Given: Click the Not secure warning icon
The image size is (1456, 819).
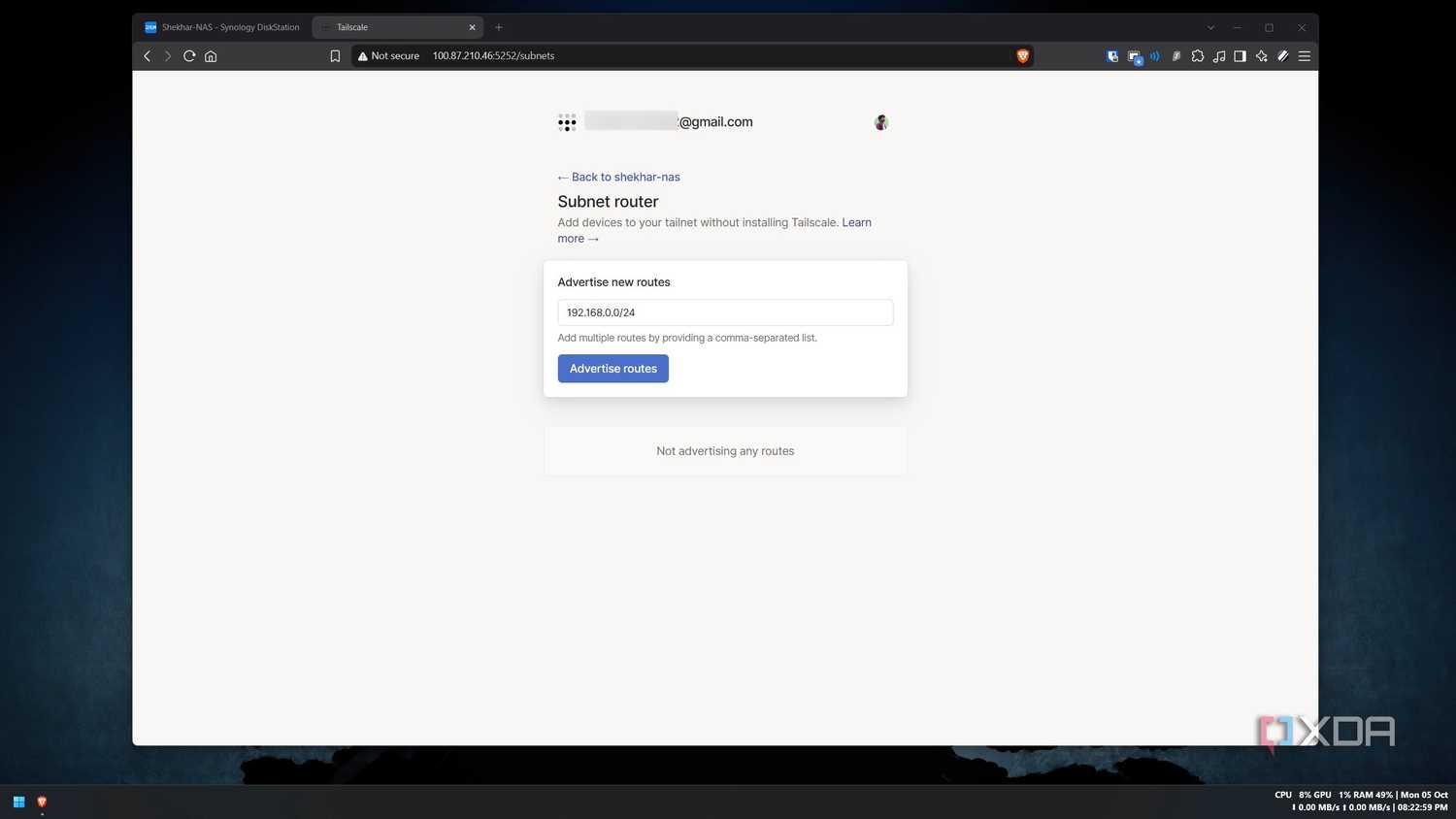Looking at the screenshot, I should coord(363,56).
